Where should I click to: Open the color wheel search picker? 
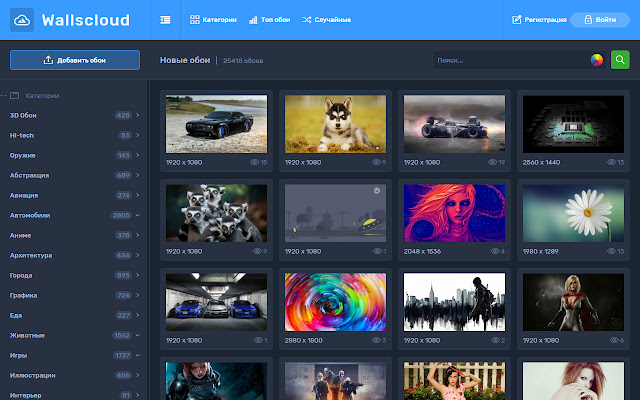(x=597, y=60)
